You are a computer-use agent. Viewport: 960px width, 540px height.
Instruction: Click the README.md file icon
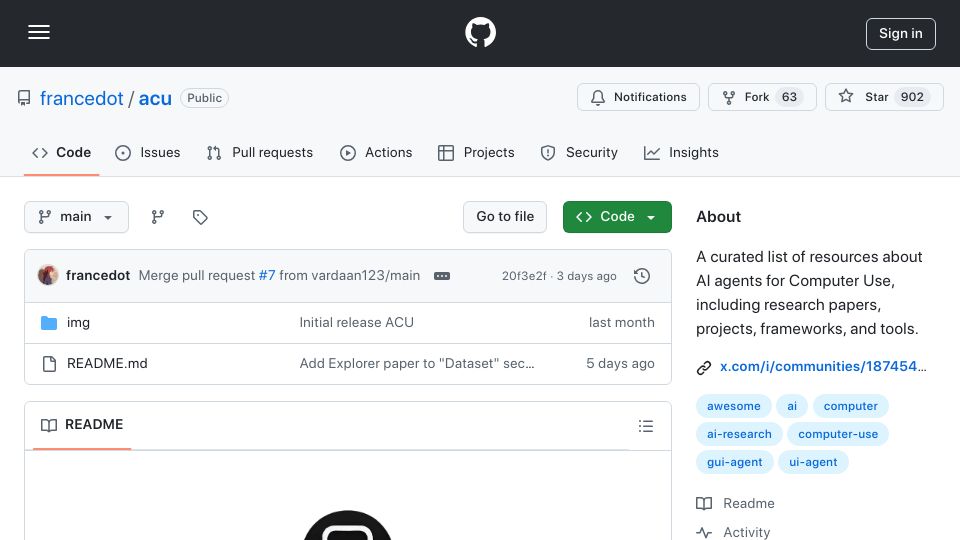(x=49, y=364)
